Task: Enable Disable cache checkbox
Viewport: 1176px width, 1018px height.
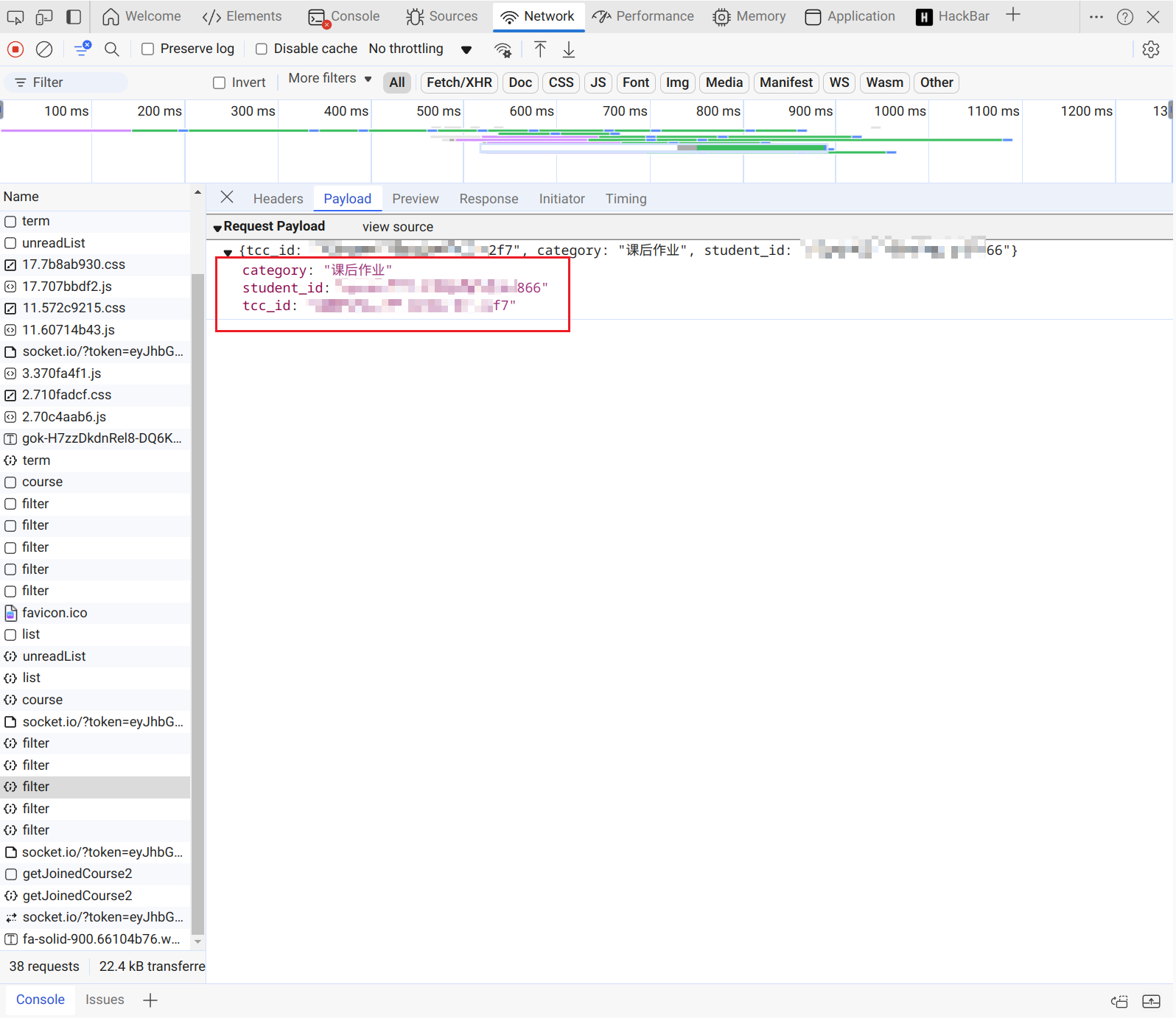Action: [x=262, y=49]
